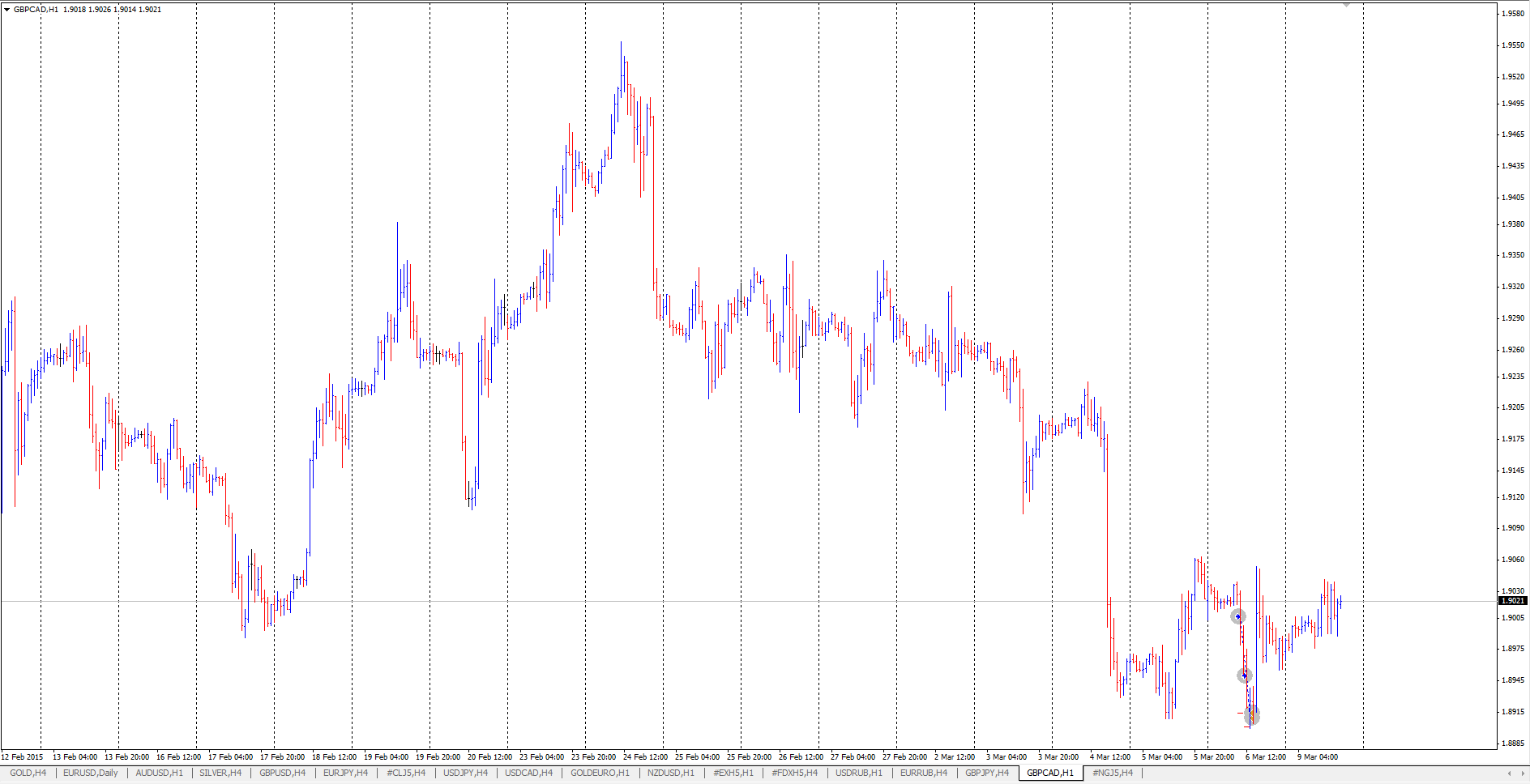Click the 1.9290 price scale label
The height and width of the screenshot is (784, 1530).
(x=1513, y=318)
